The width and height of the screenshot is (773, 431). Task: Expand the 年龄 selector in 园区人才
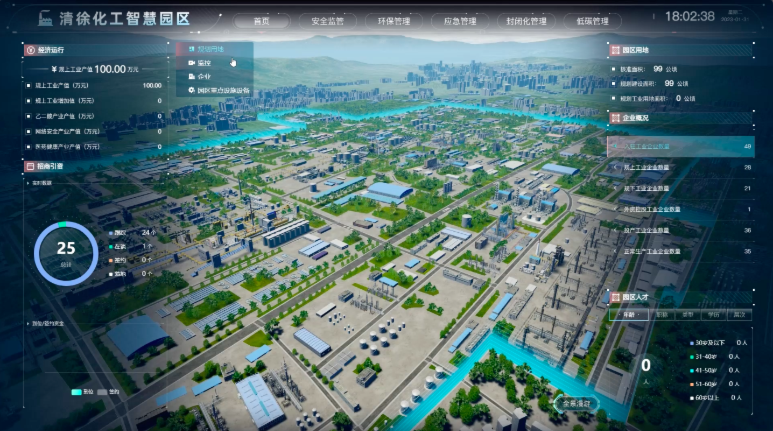tap(629, 314)
